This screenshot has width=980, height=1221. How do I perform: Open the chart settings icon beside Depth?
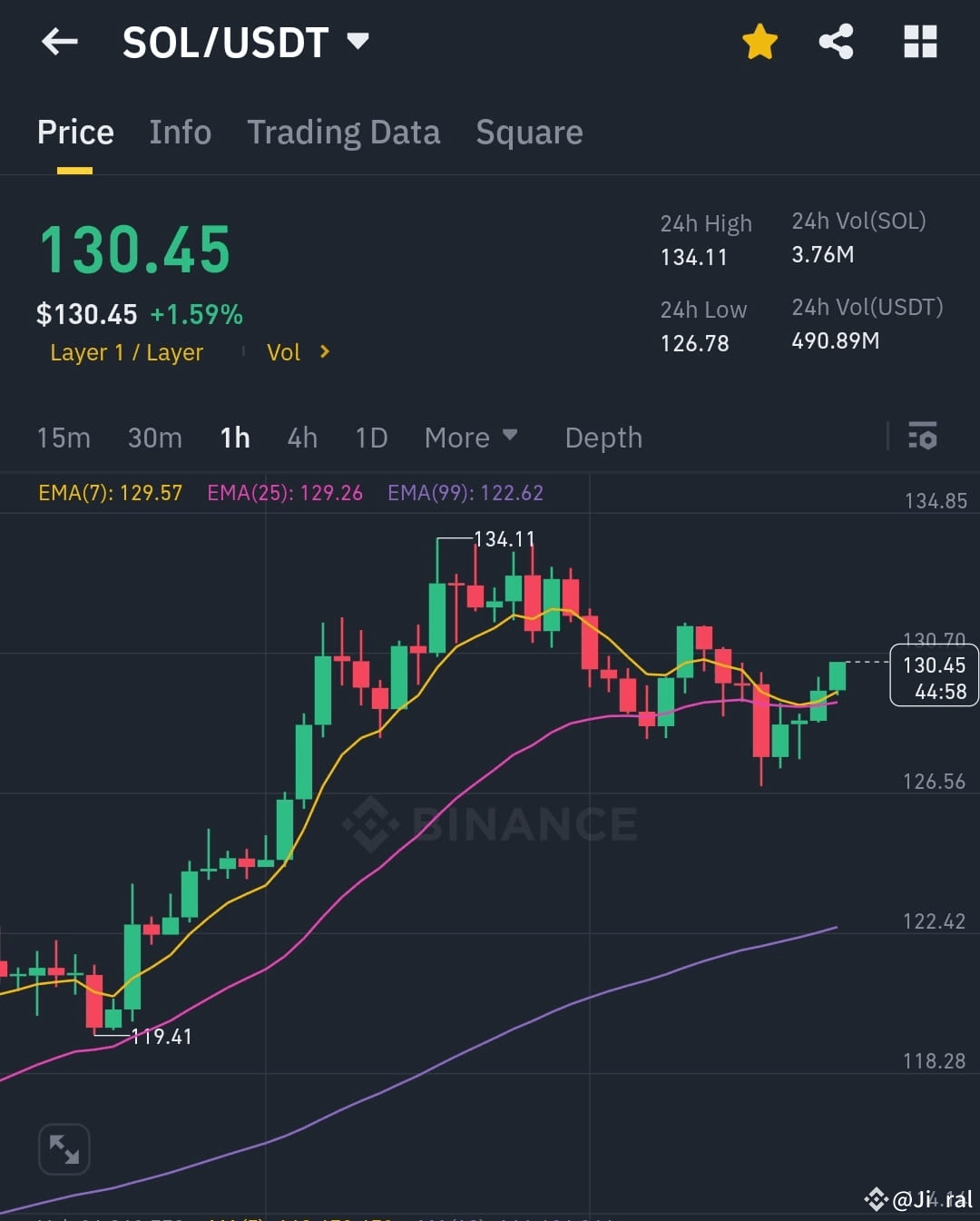[922, 438]
